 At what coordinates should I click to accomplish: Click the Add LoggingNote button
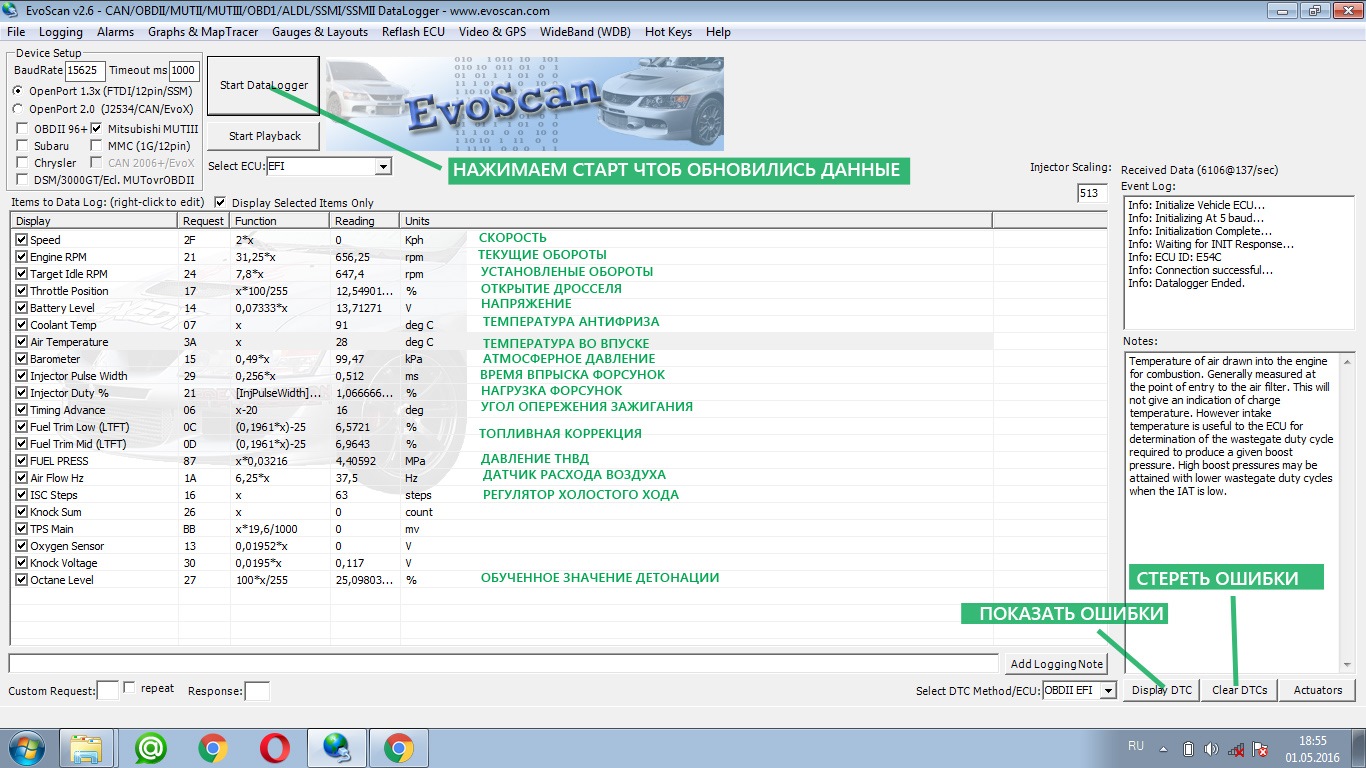[x=1057, y=664]
